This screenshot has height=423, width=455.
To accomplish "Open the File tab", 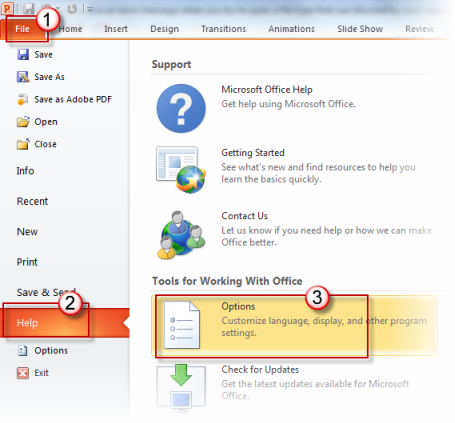I will tap(23, 29).
